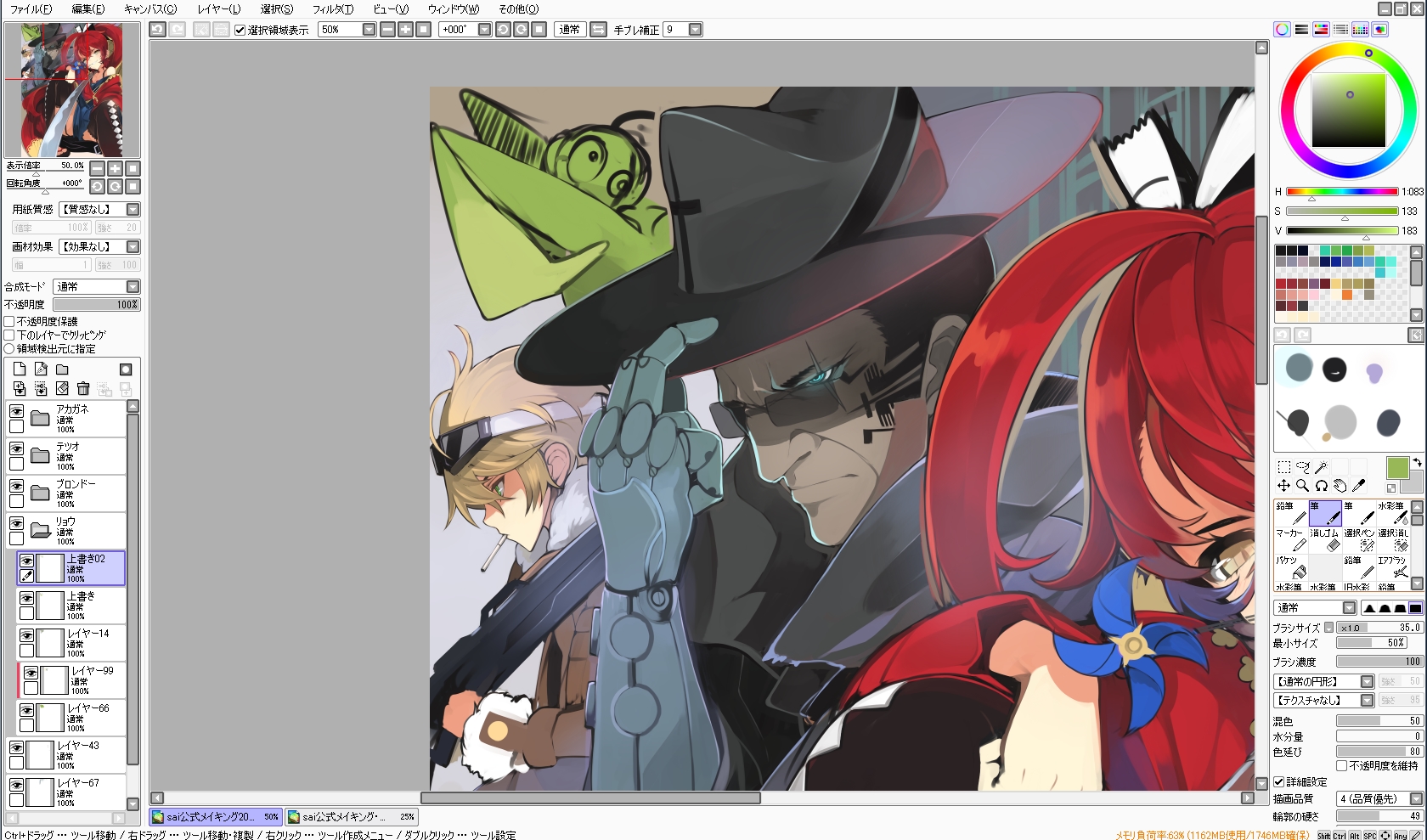The image size is (1427, 840).
Task: Toggle the 選択領域表示 checkbox
Action: coord(240,30)
